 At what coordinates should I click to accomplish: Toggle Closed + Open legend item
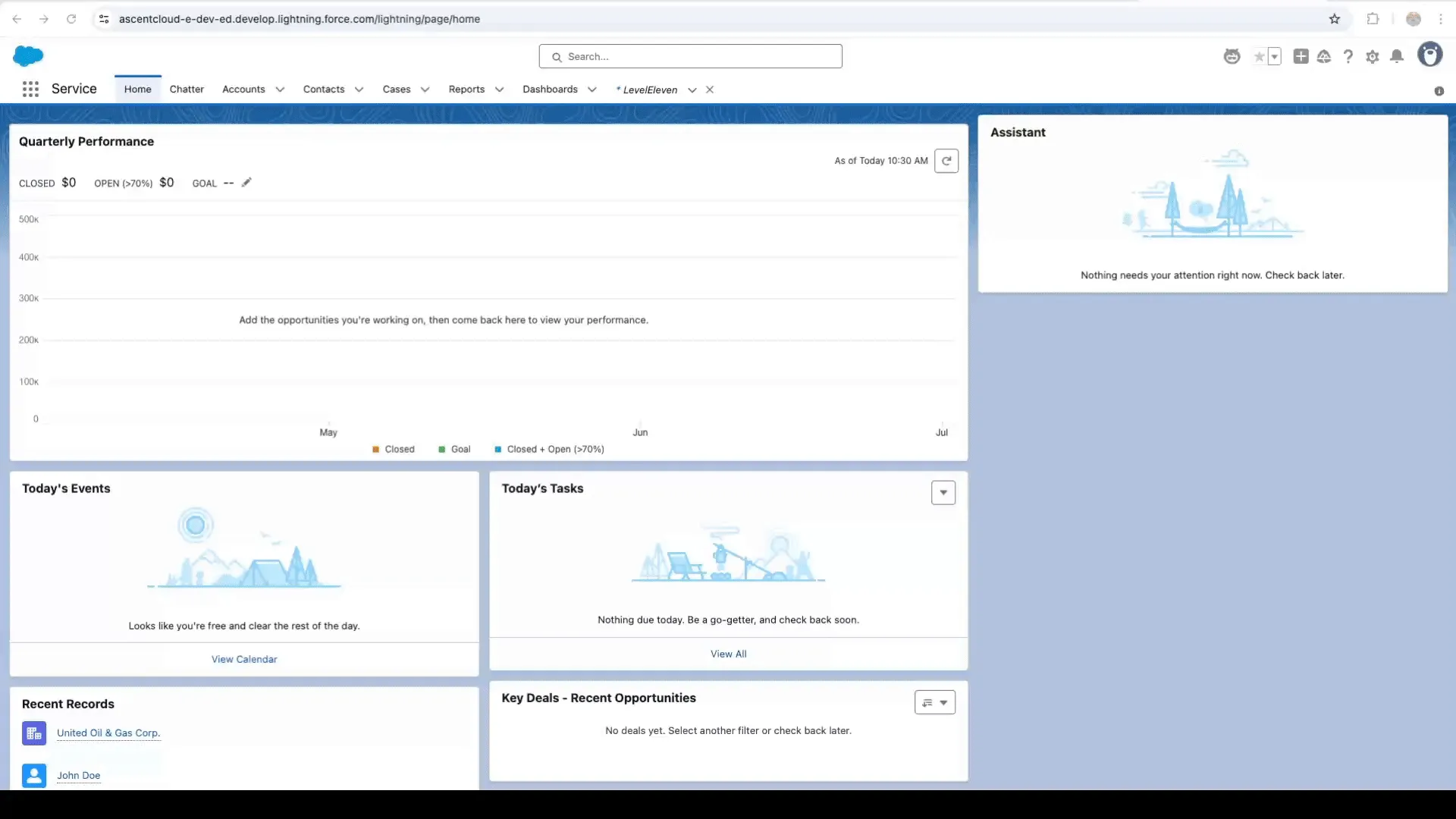click(549, 449)
